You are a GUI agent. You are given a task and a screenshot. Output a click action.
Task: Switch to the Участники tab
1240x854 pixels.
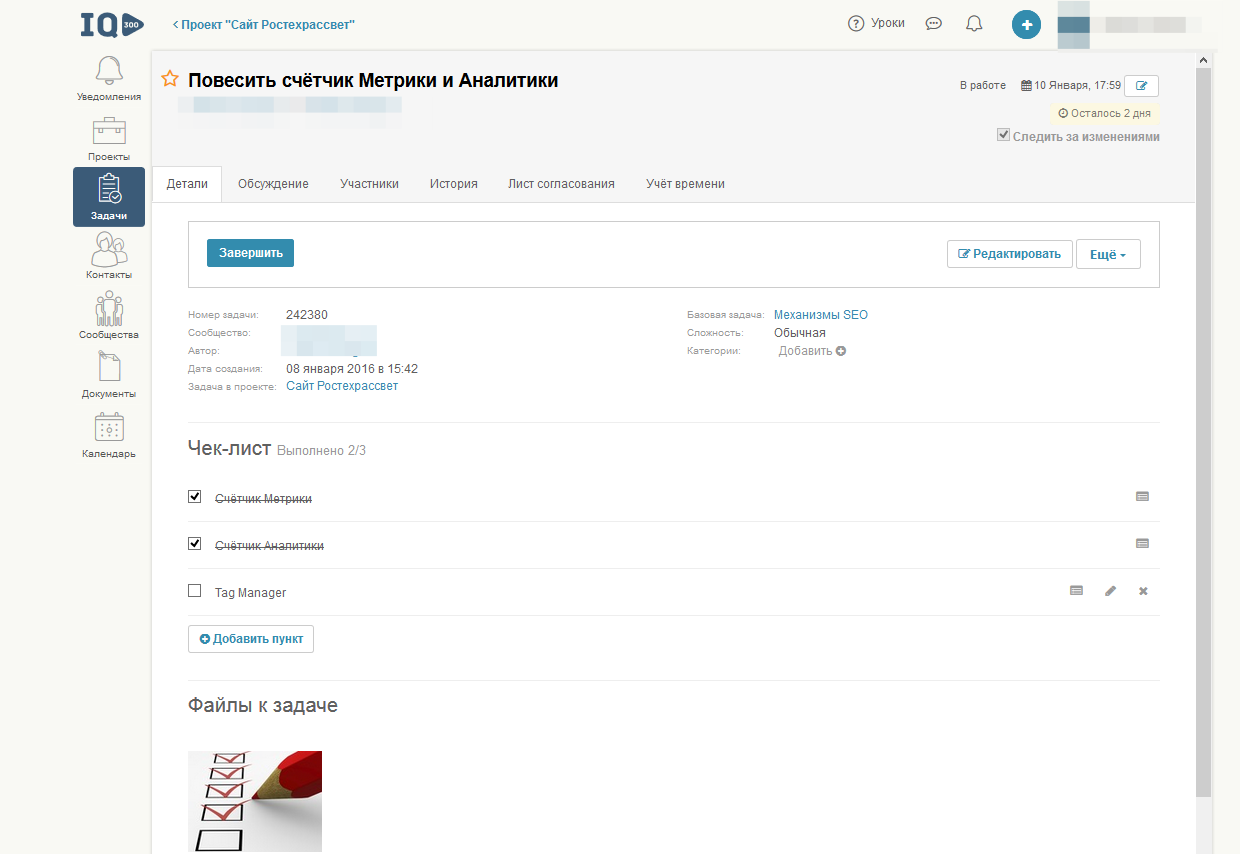[x=369, y=184]
